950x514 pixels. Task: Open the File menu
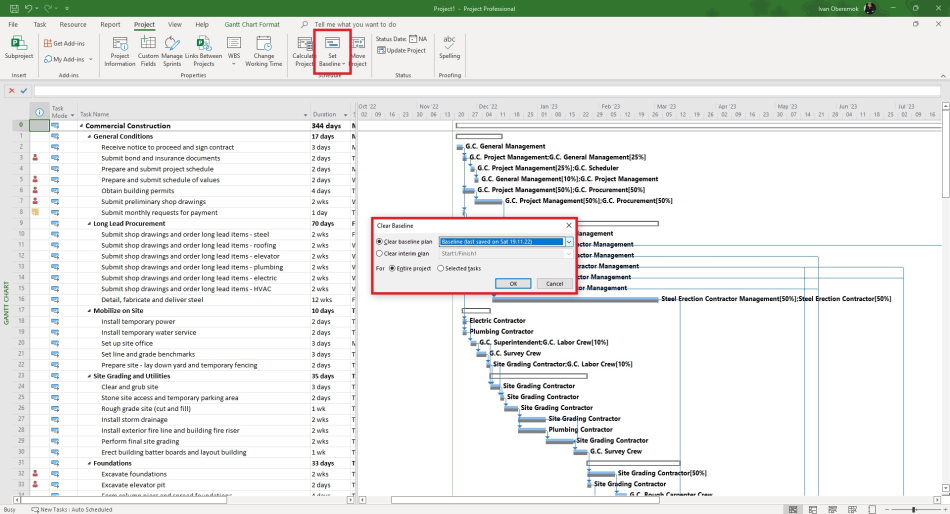[13, 24]
